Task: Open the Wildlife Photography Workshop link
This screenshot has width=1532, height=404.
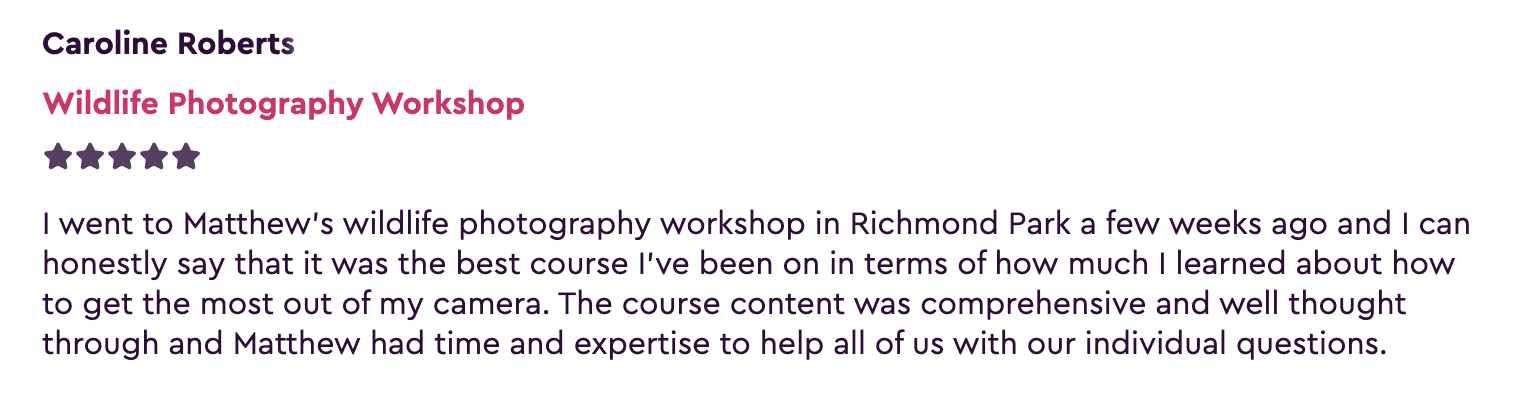Action: point(284,104)
